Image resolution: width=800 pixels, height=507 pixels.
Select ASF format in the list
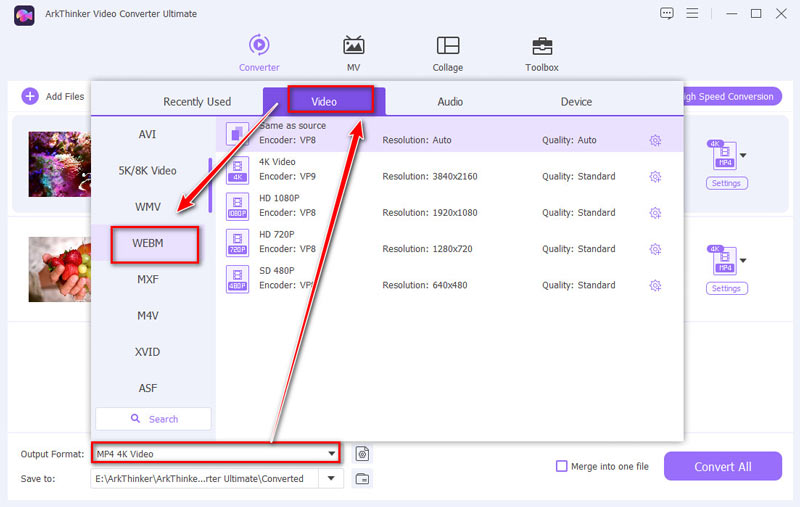(x=147, y=388)
